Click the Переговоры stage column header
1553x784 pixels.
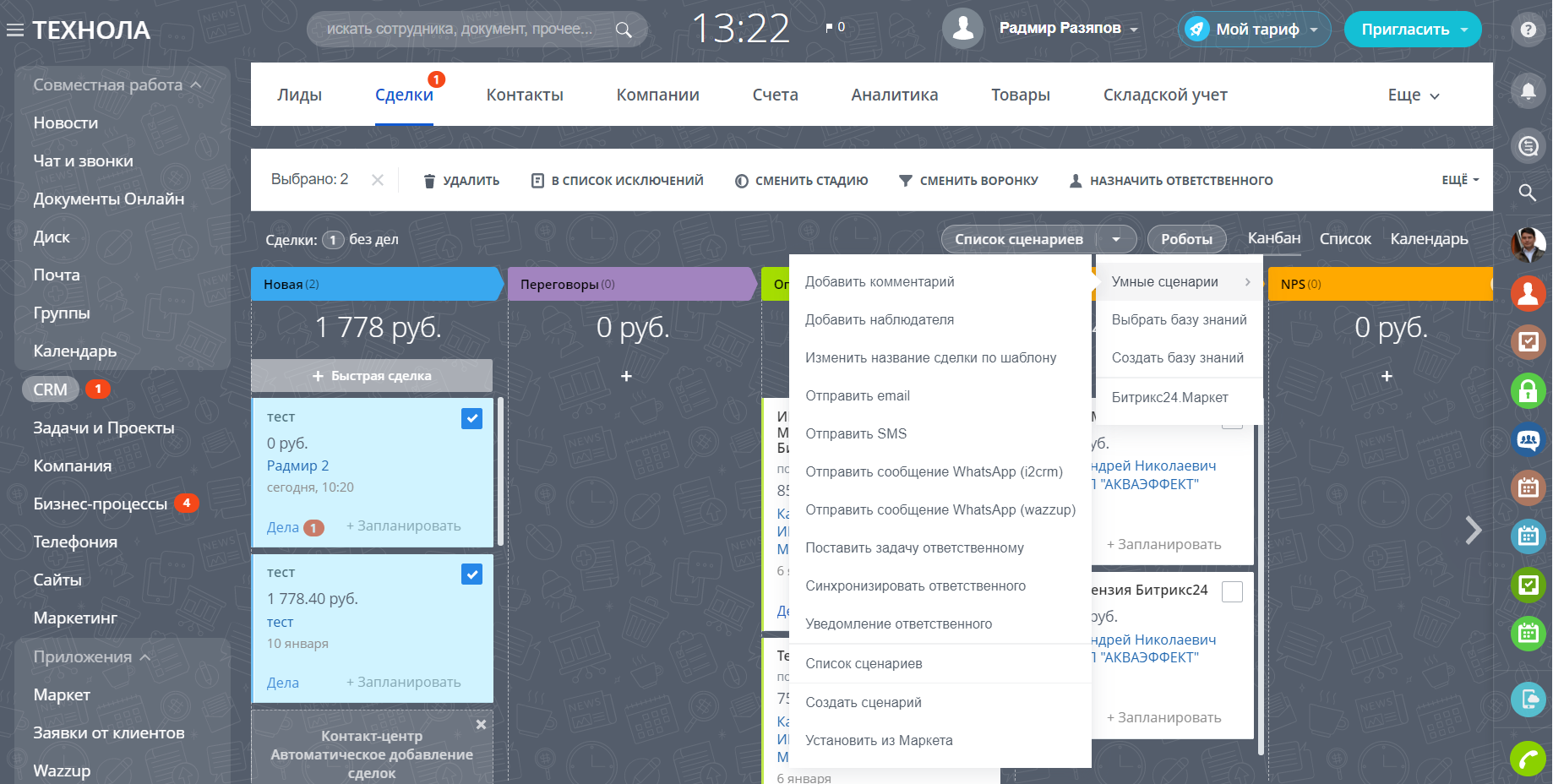632,285
